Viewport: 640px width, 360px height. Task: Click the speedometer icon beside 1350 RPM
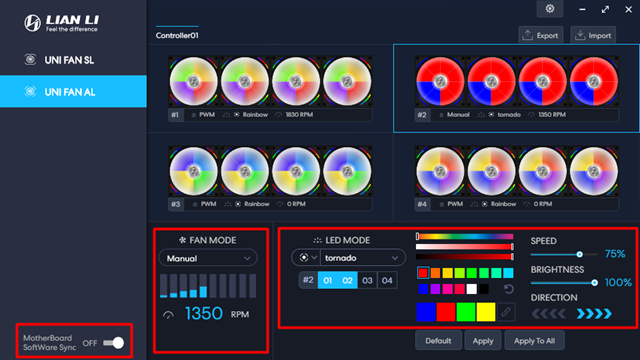(x=168, y=315)
